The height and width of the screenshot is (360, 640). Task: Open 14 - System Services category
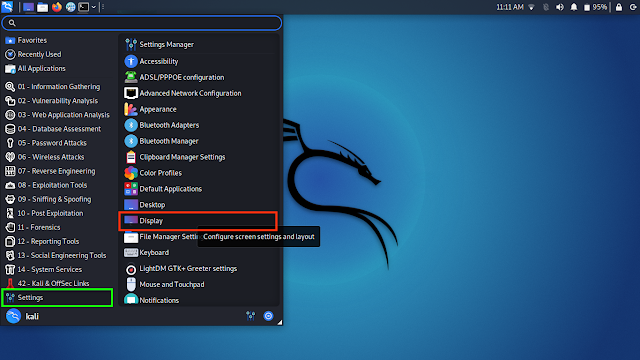(59, 270)
